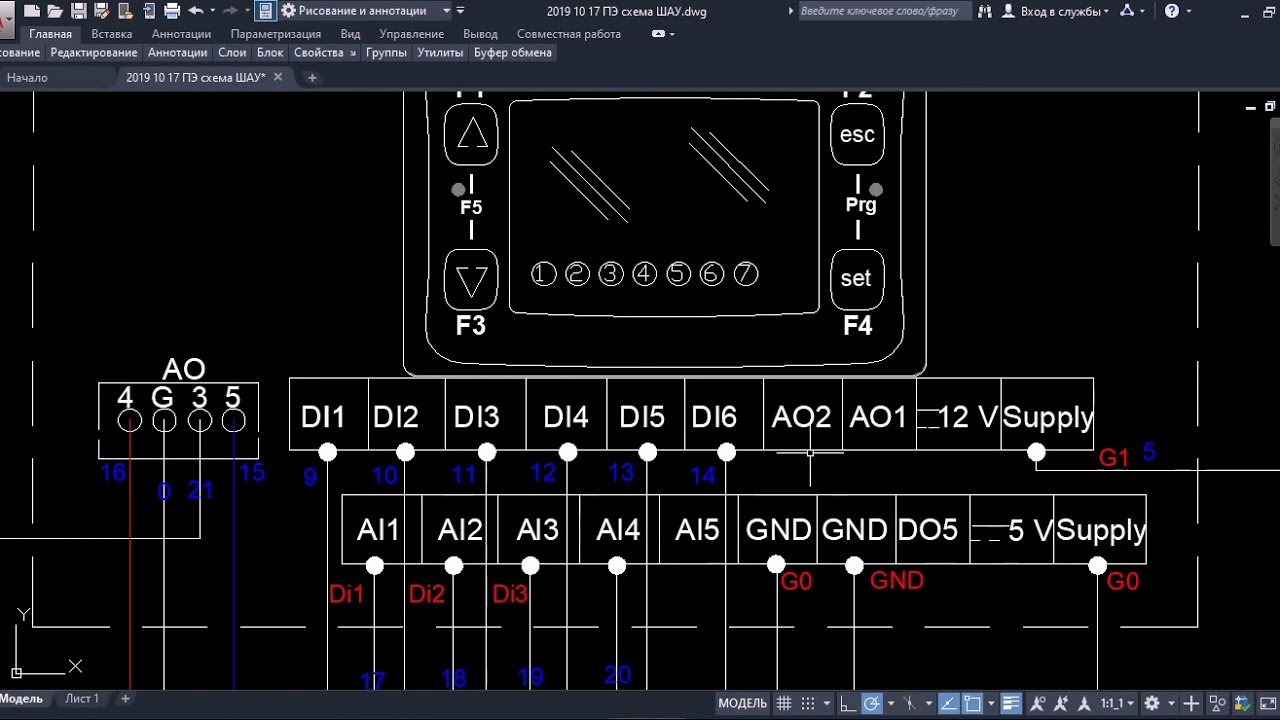The height and width of the screenshot is (720, 1280).
Task: Toggle snap mode dotted grid icon
Action: (x=807, y=703)
